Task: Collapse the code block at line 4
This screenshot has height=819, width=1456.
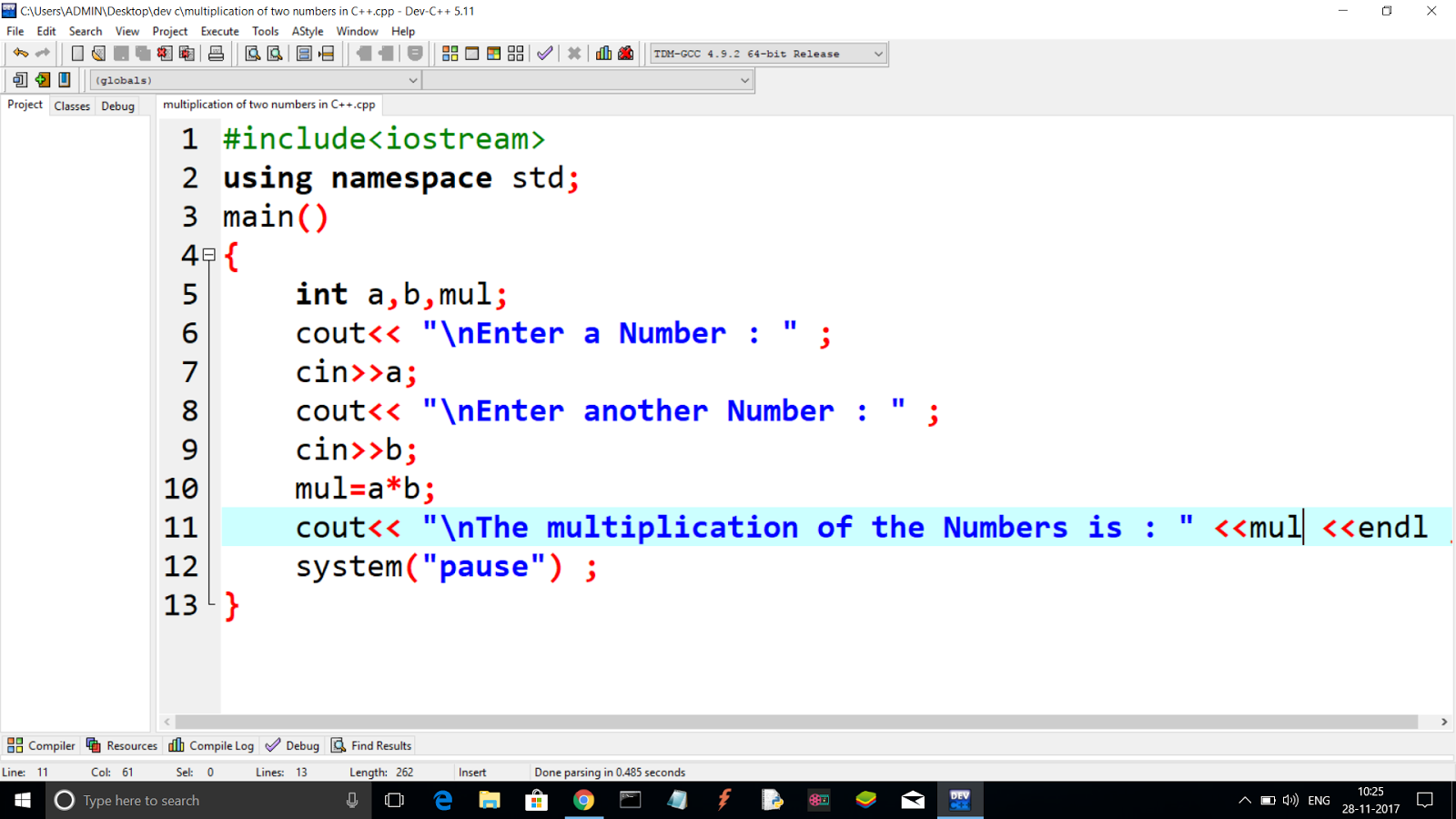Action: pyautogui.click(x=208, y=256)
